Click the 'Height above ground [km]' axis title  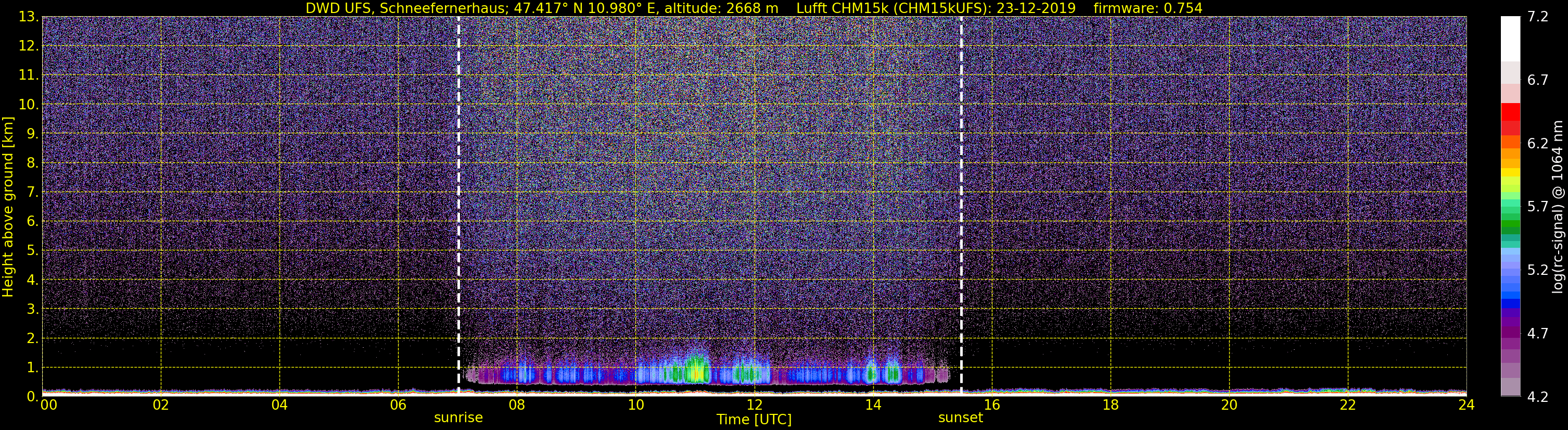click(8, 207)
